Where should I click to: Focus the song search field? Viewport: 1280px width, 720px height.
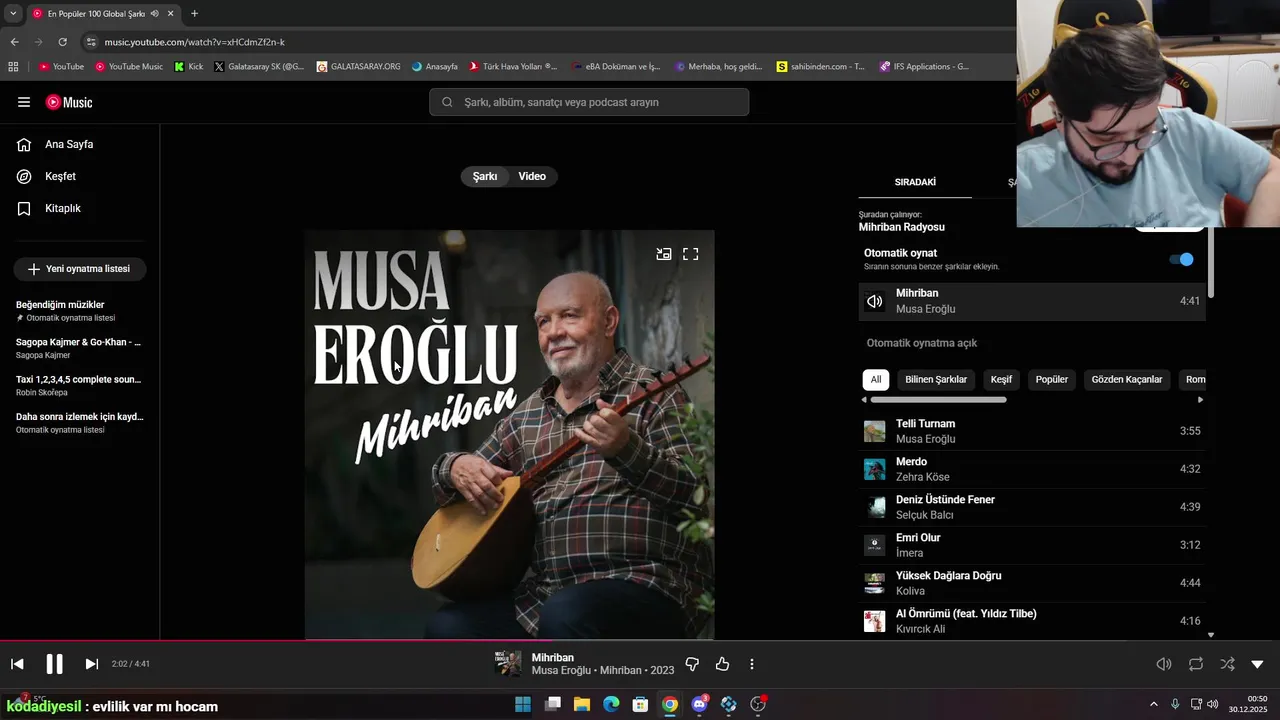(589, 102)
